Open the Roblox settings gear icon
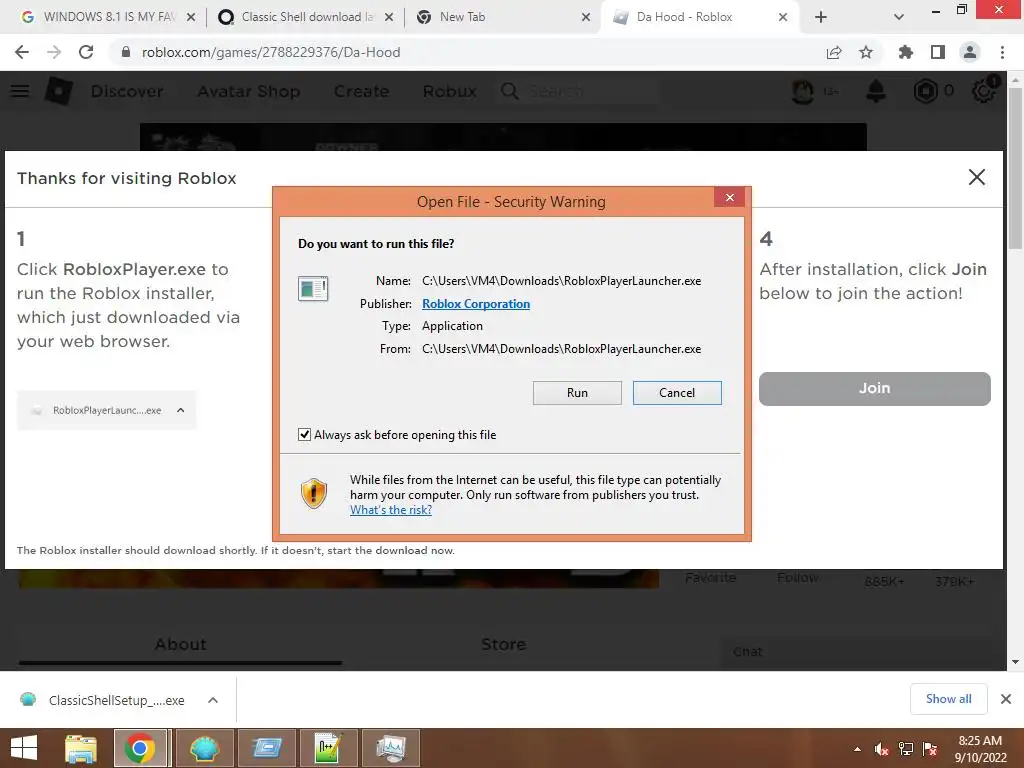The height and width of the screenshot is (768, 1024). pos(984,91)
